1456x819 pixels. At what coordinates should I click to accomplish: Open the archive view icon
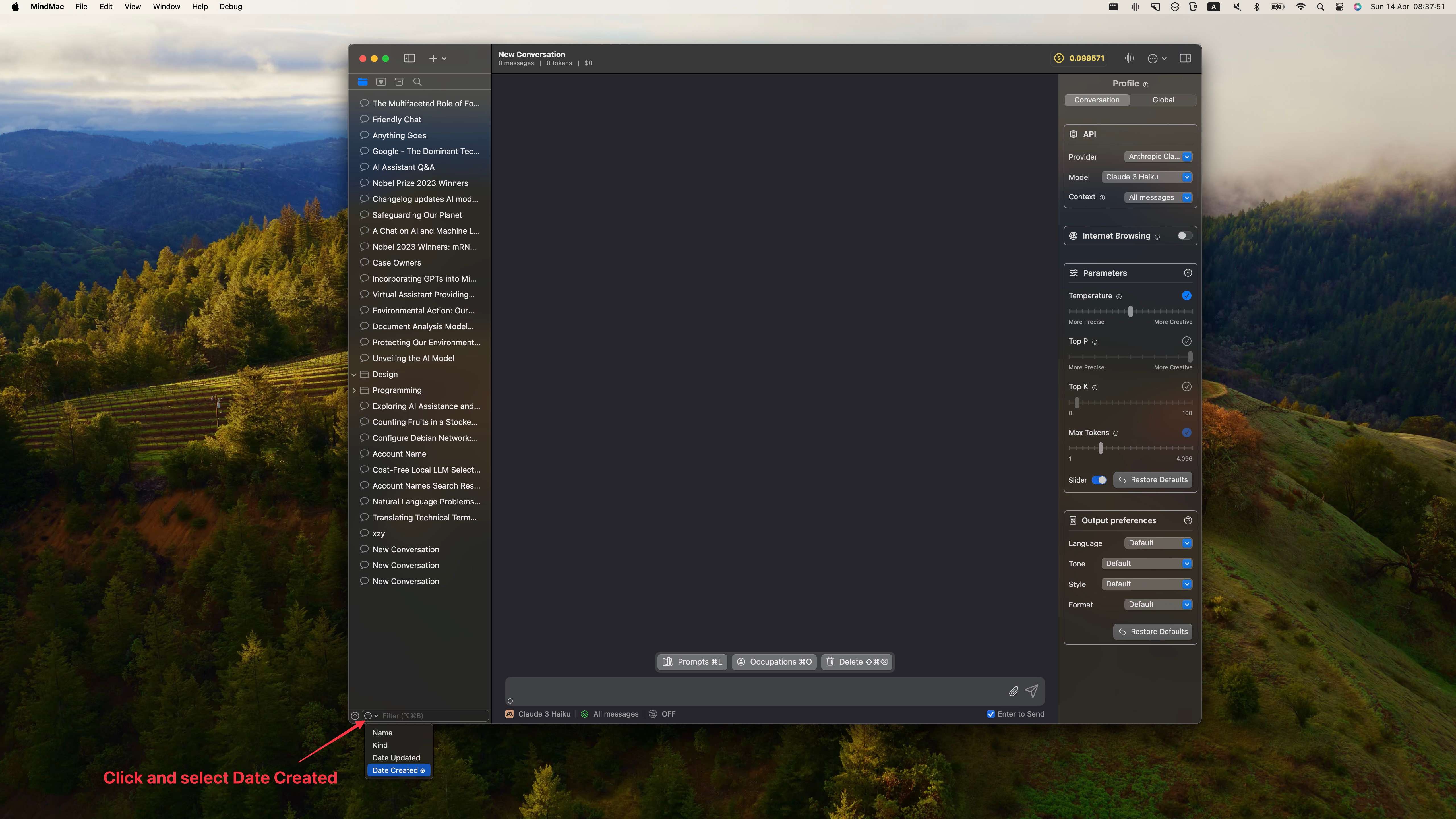(x=399, y=81)
